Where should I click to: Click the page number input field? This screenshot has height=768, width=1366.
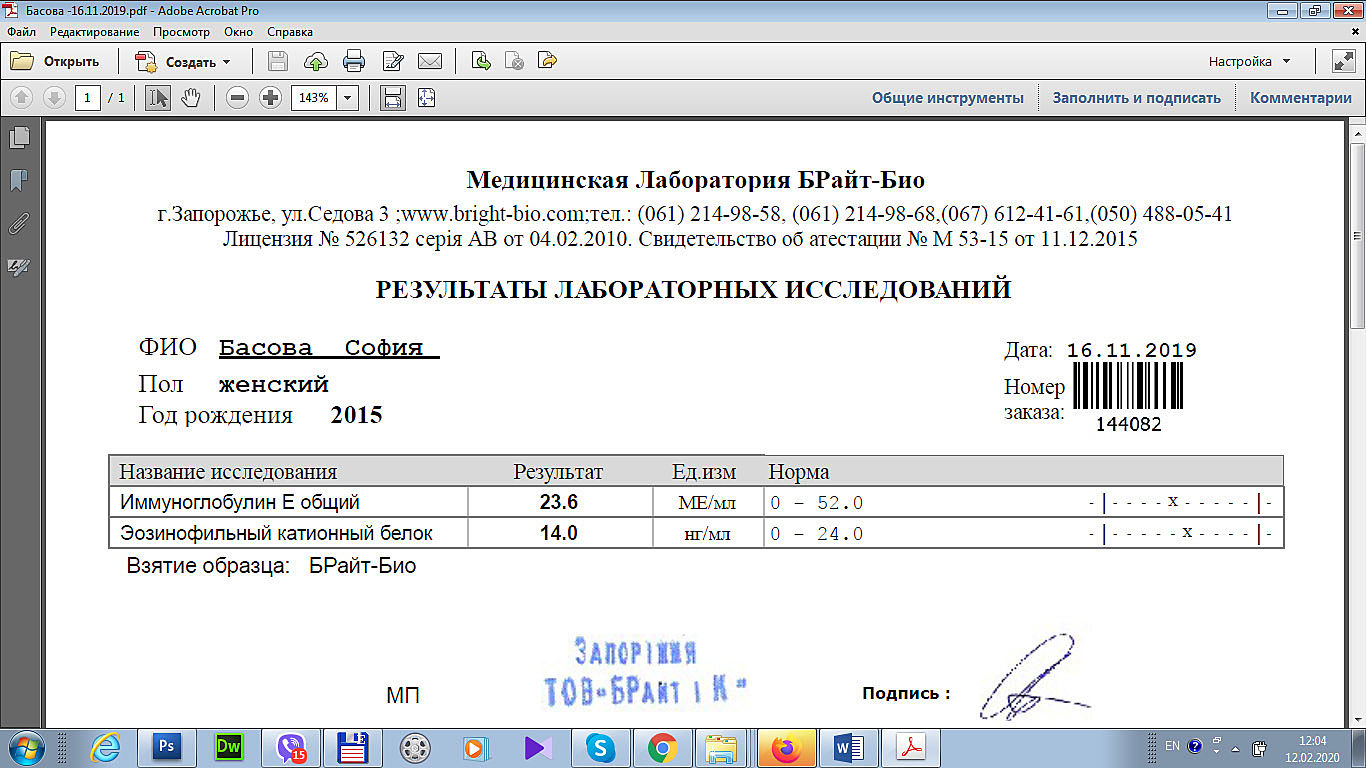[x=88, y=98]
